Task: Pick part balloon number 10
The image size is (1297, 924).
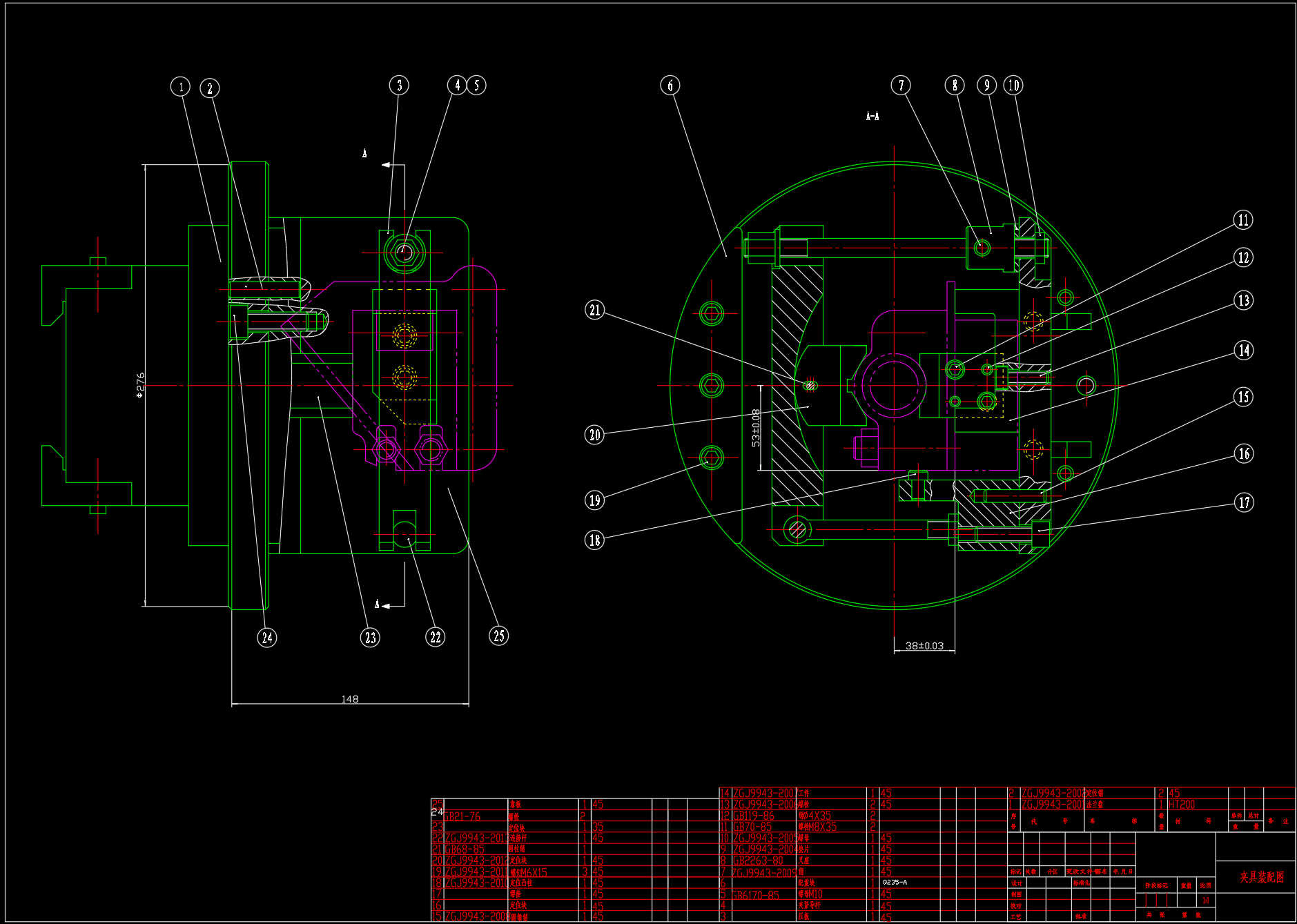Action: tap(1013, 85)
